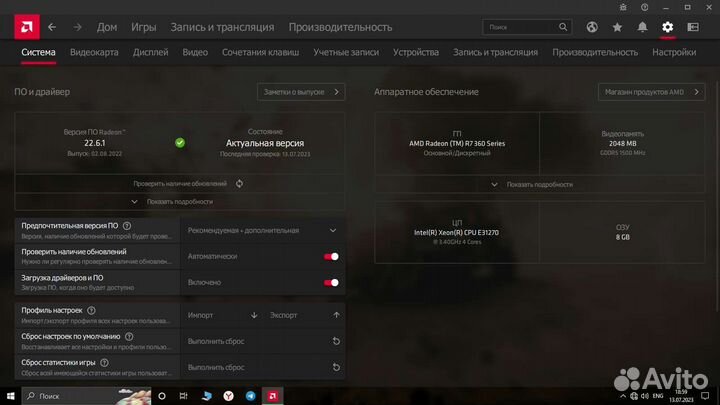Click the Импорт down arrow icon
720x405 pixels.
point(254,315)
